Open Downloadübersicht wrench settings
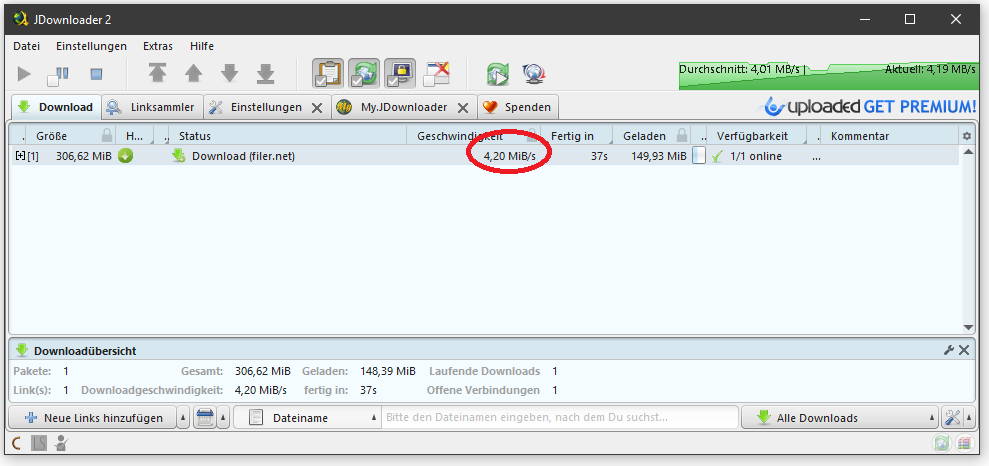 [948, 350]
